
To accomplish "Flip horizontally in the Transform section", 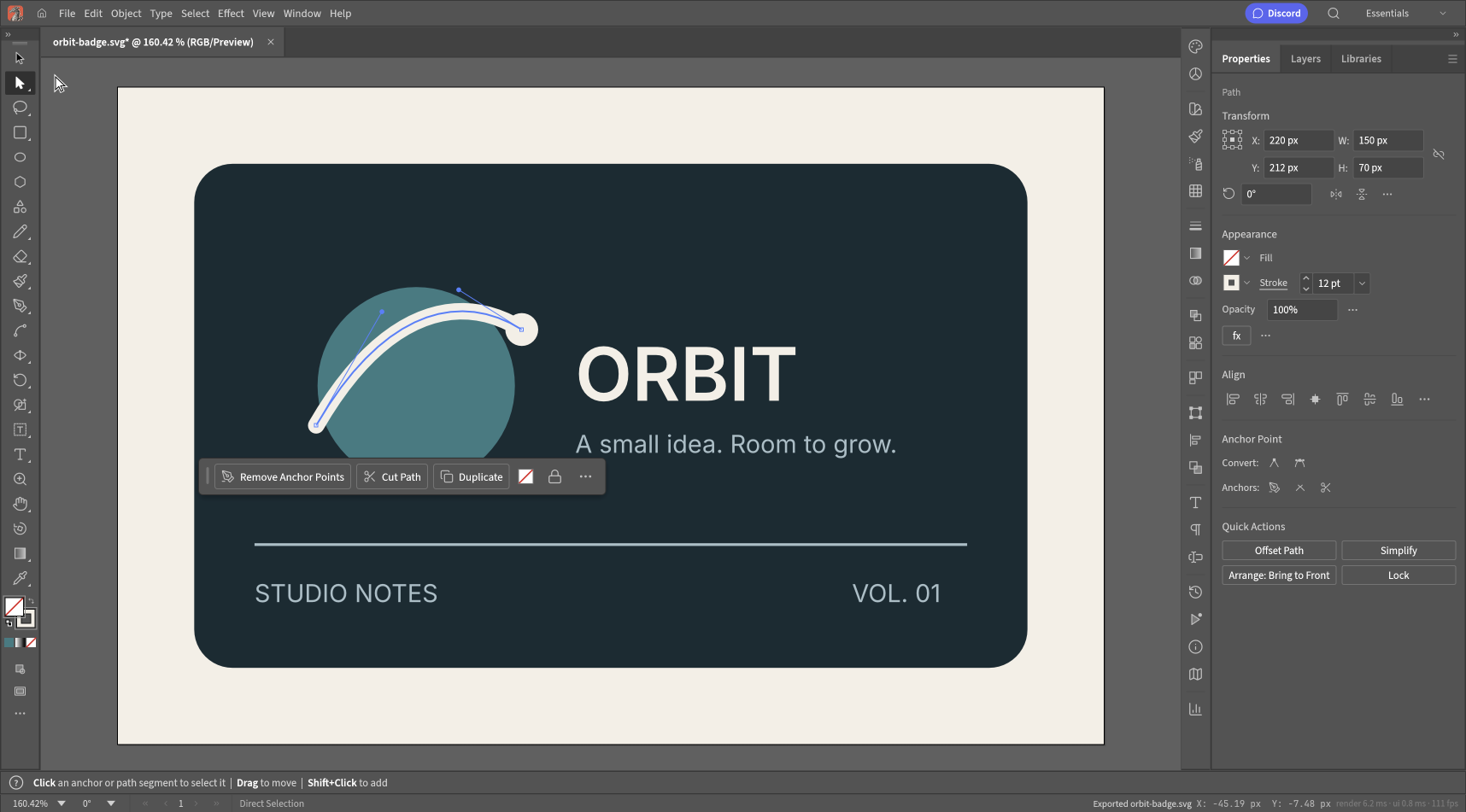I will point(1335,194).
